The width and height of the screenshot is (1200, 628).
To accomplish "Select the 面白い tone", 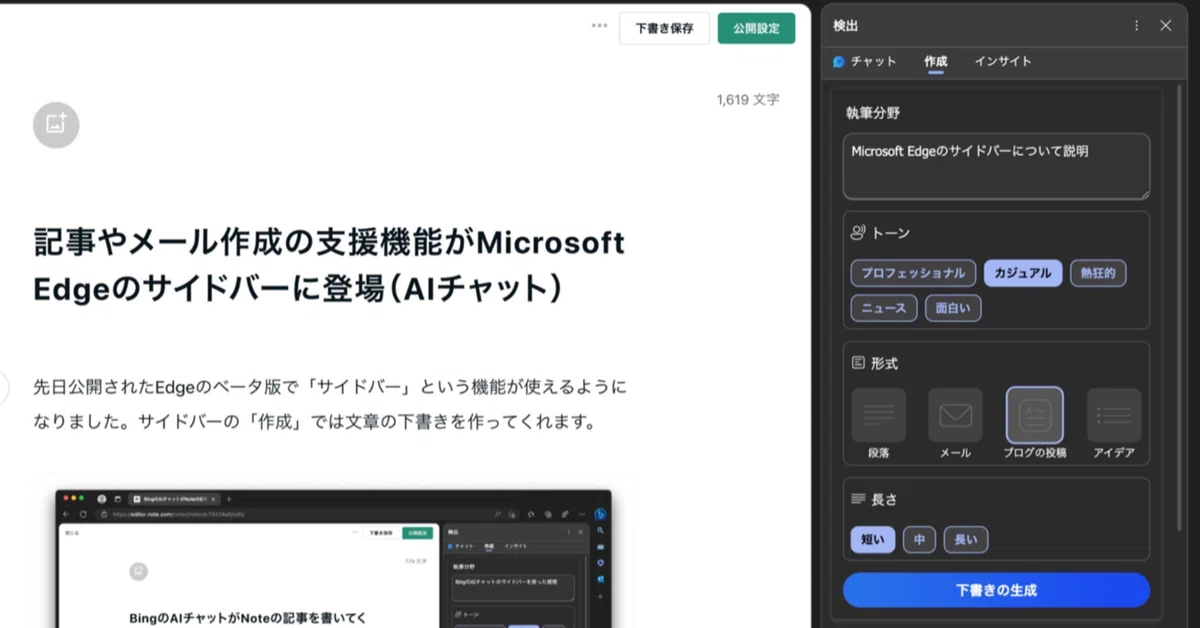I will coord(953,308).
